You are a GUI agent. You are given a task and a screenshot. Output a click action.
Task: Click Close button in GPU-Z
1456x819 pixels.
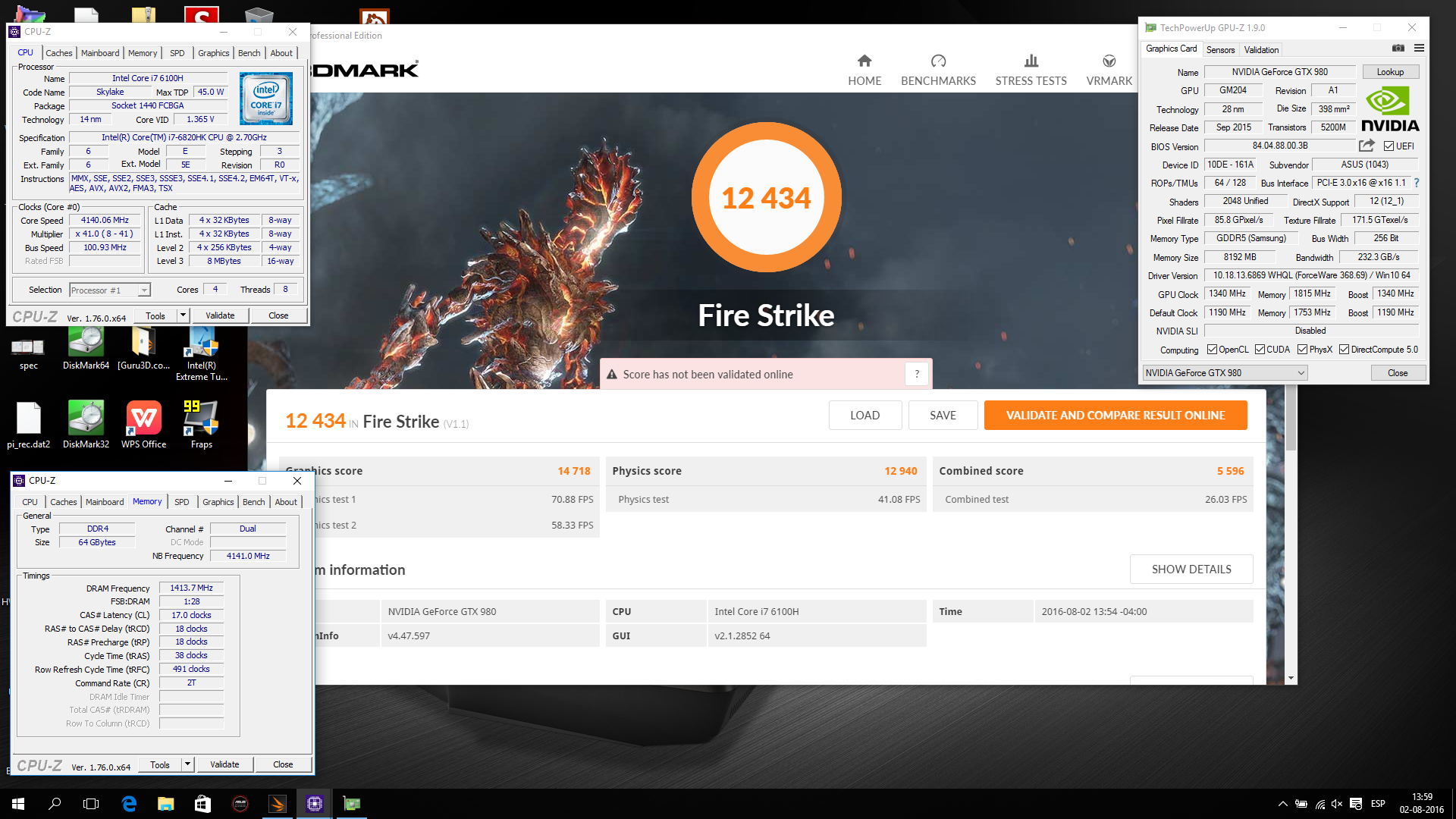point(1398,373)
